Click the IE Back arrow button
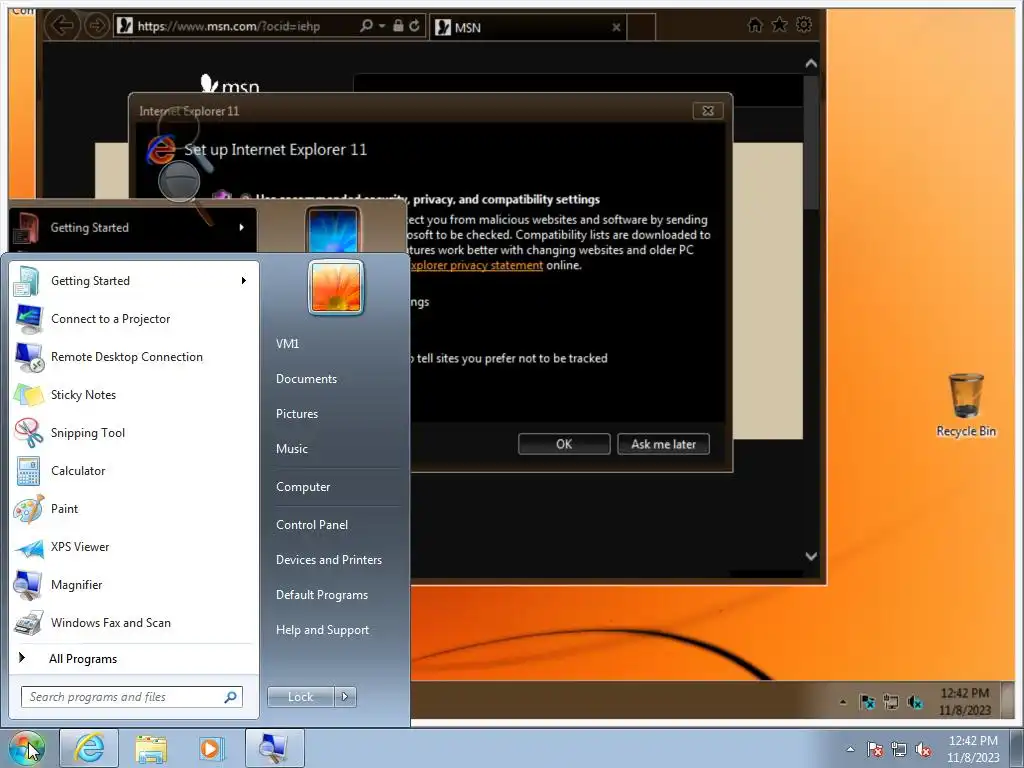The image size is (1024, 768). point(63,26)
